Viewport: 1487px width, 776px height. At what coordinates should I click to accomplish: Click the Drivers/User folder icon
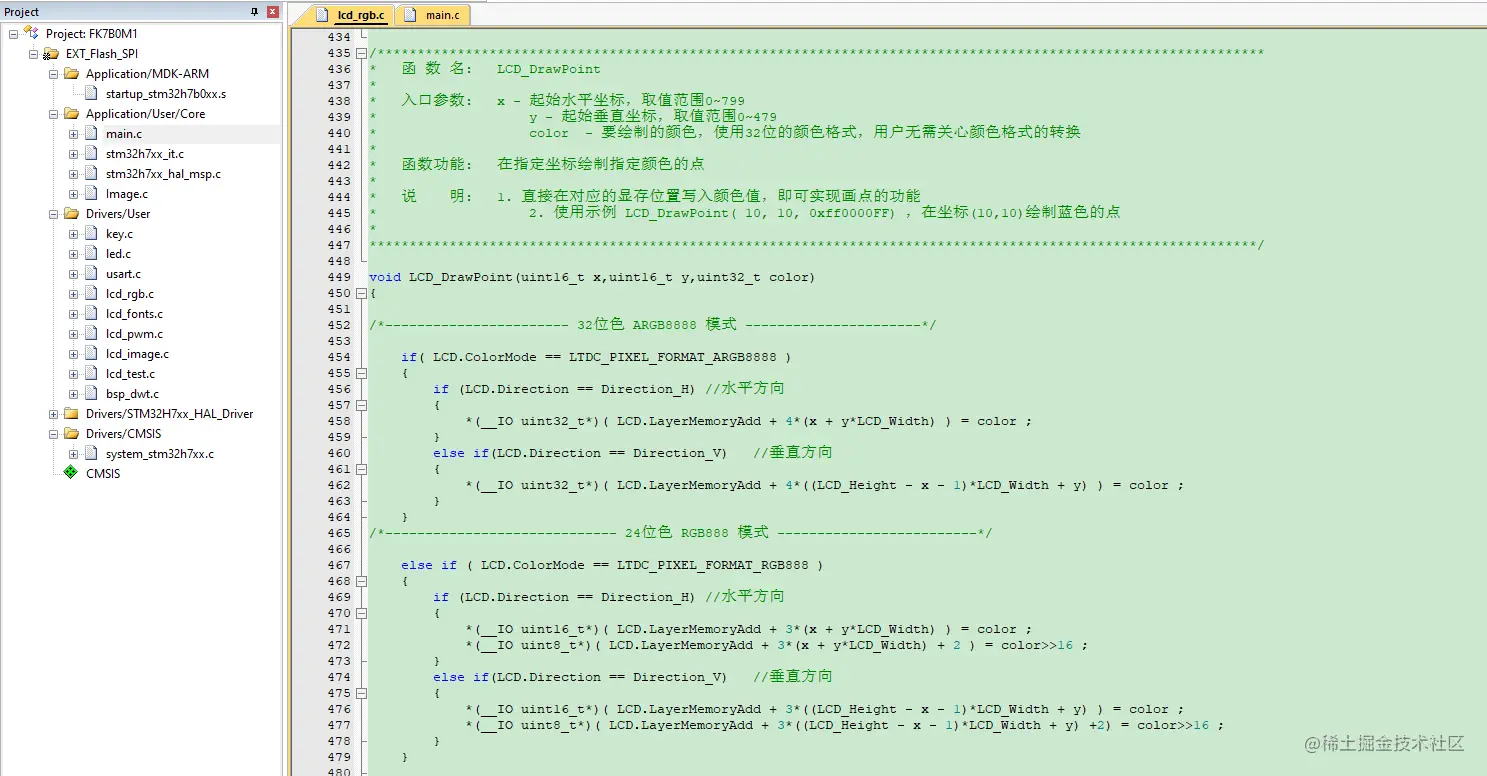click(70, 214)
